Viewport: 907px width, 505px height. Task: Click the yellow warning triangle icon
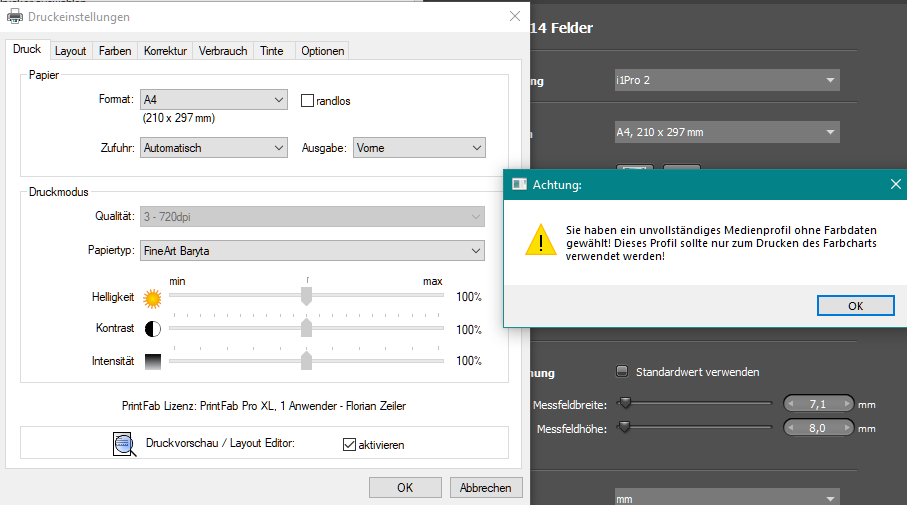pyautogui.click(x=541, y=241)
